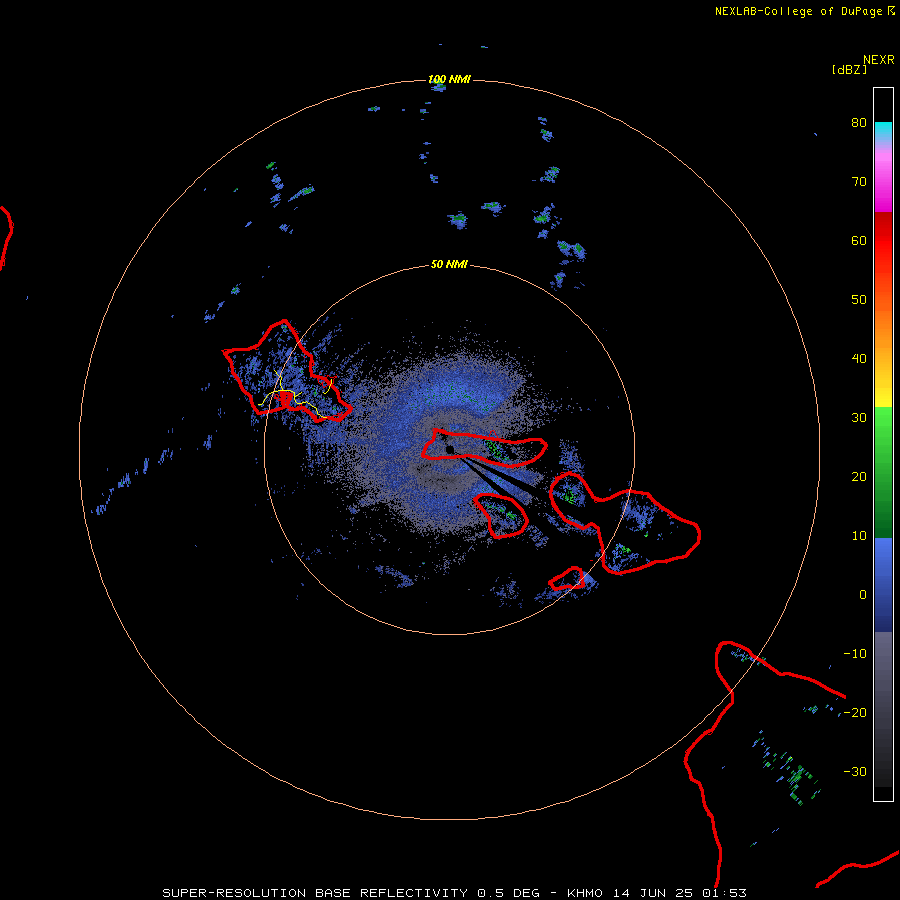
Task: Select the 60 value on the dBZ scale
Action: point(859,240)
